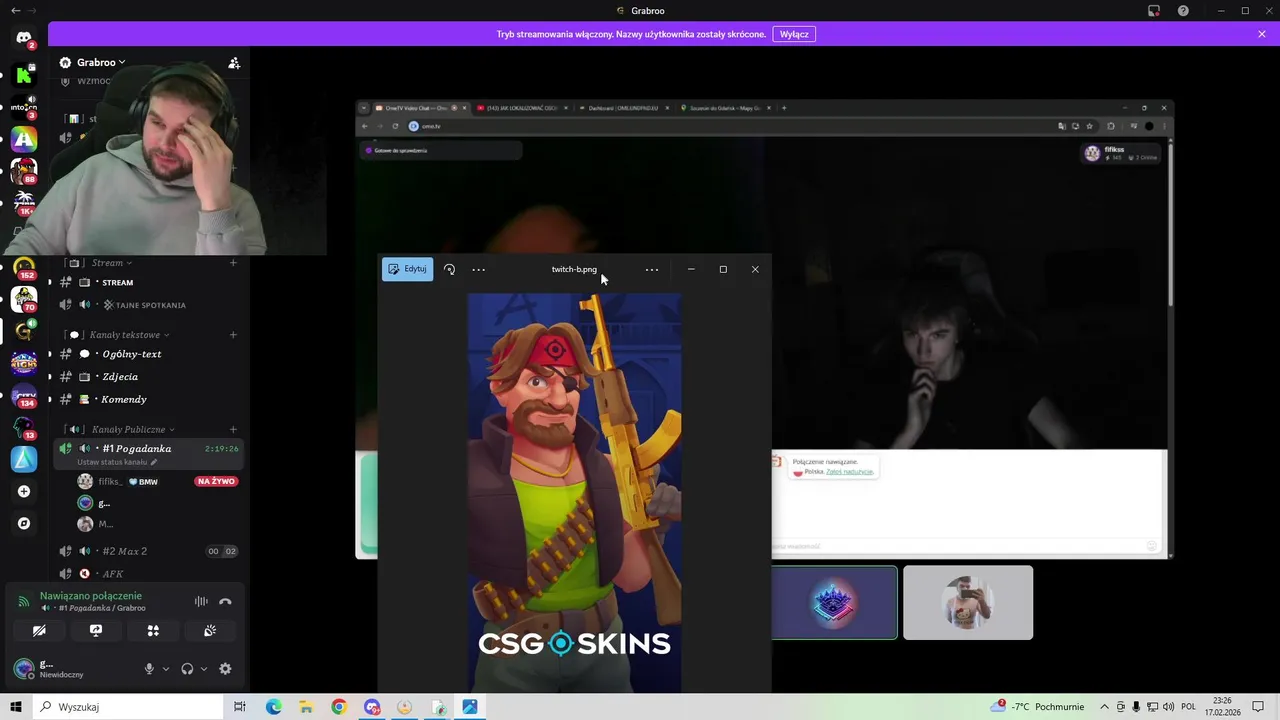Add a new Discord server
The height and width of the screenshot is (720, 1280).
pyautogui.click(x=24, y=491)
